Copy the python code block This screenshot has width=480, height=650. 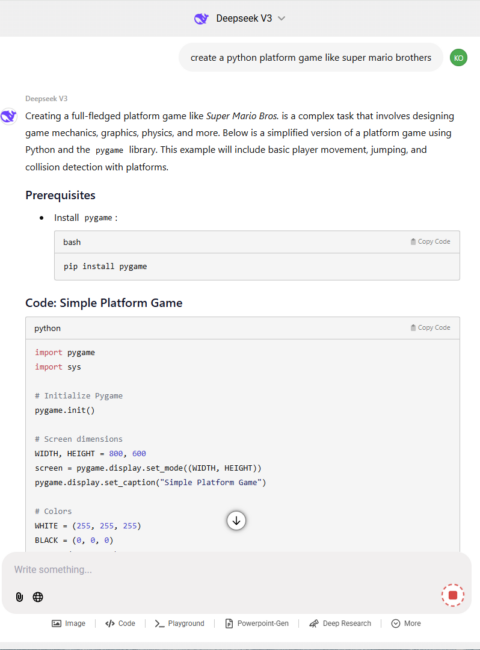(430, 327)
